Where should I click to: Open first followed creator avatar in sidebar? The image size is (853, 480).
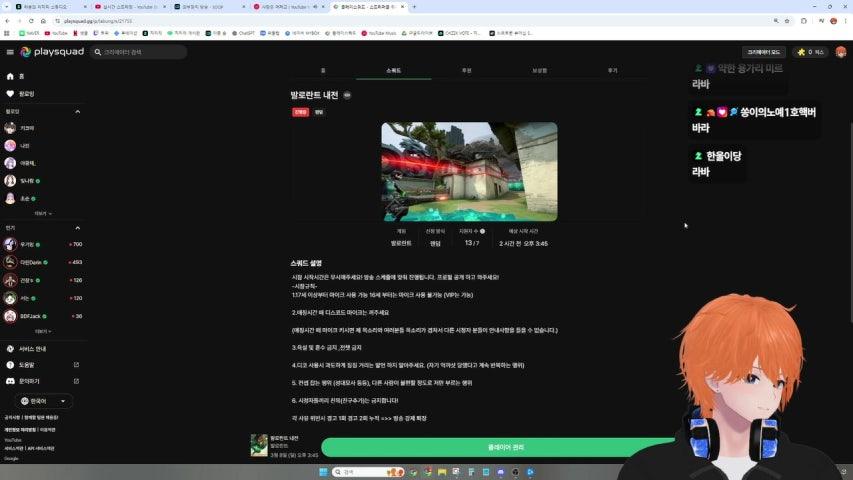10,128
